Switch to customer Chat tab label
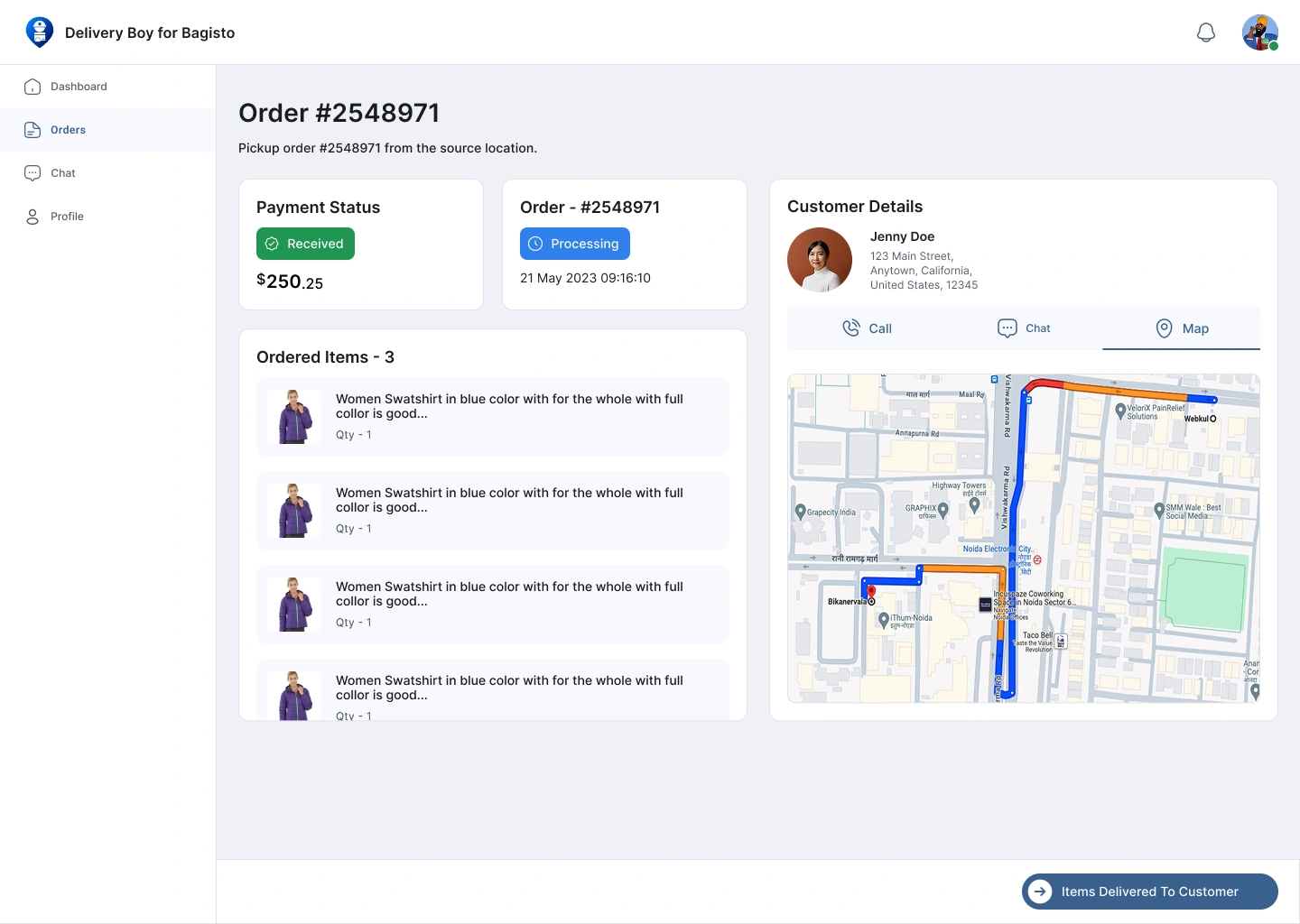 [x=1038, y=328]
